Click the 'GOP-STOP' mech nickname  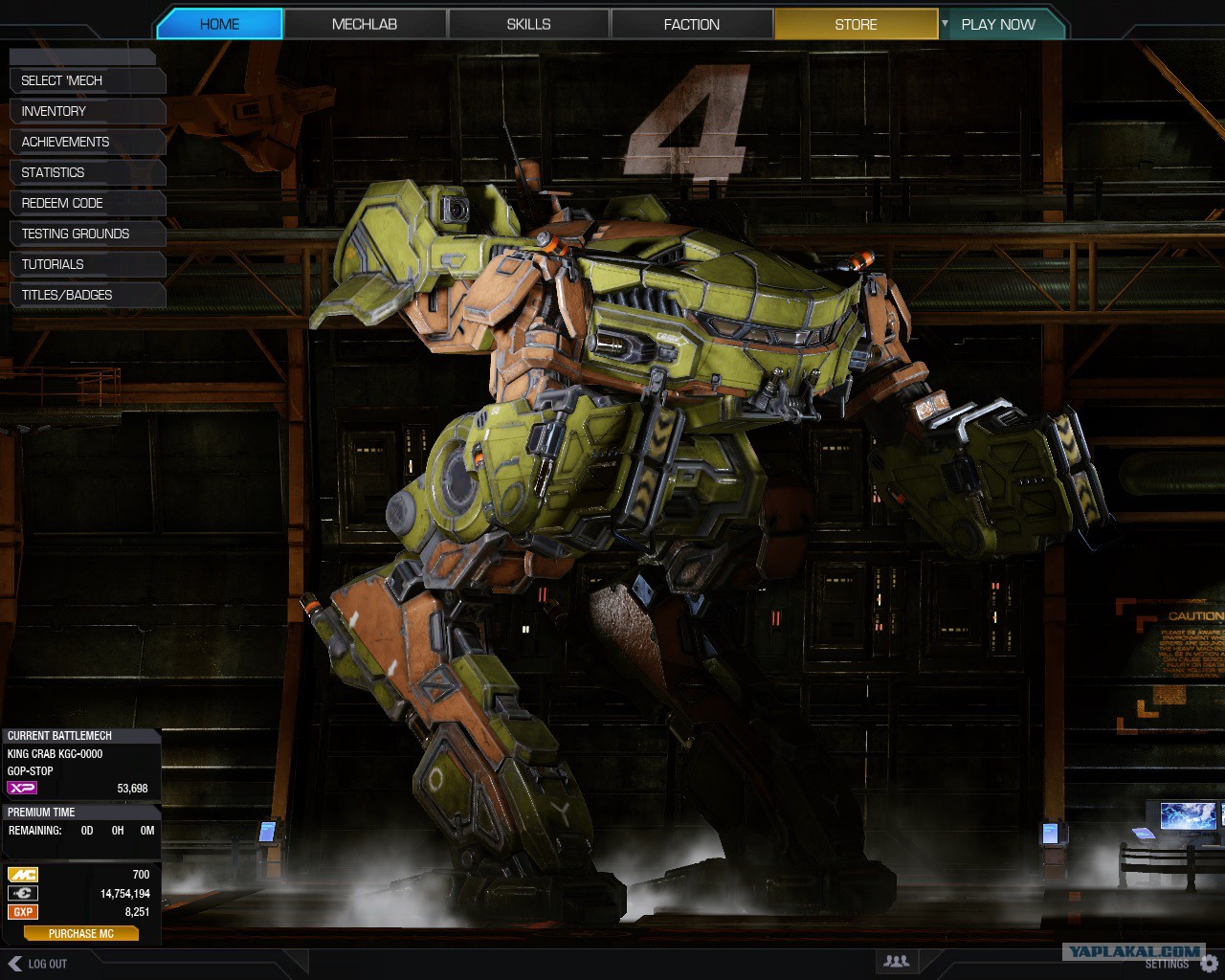31,771
